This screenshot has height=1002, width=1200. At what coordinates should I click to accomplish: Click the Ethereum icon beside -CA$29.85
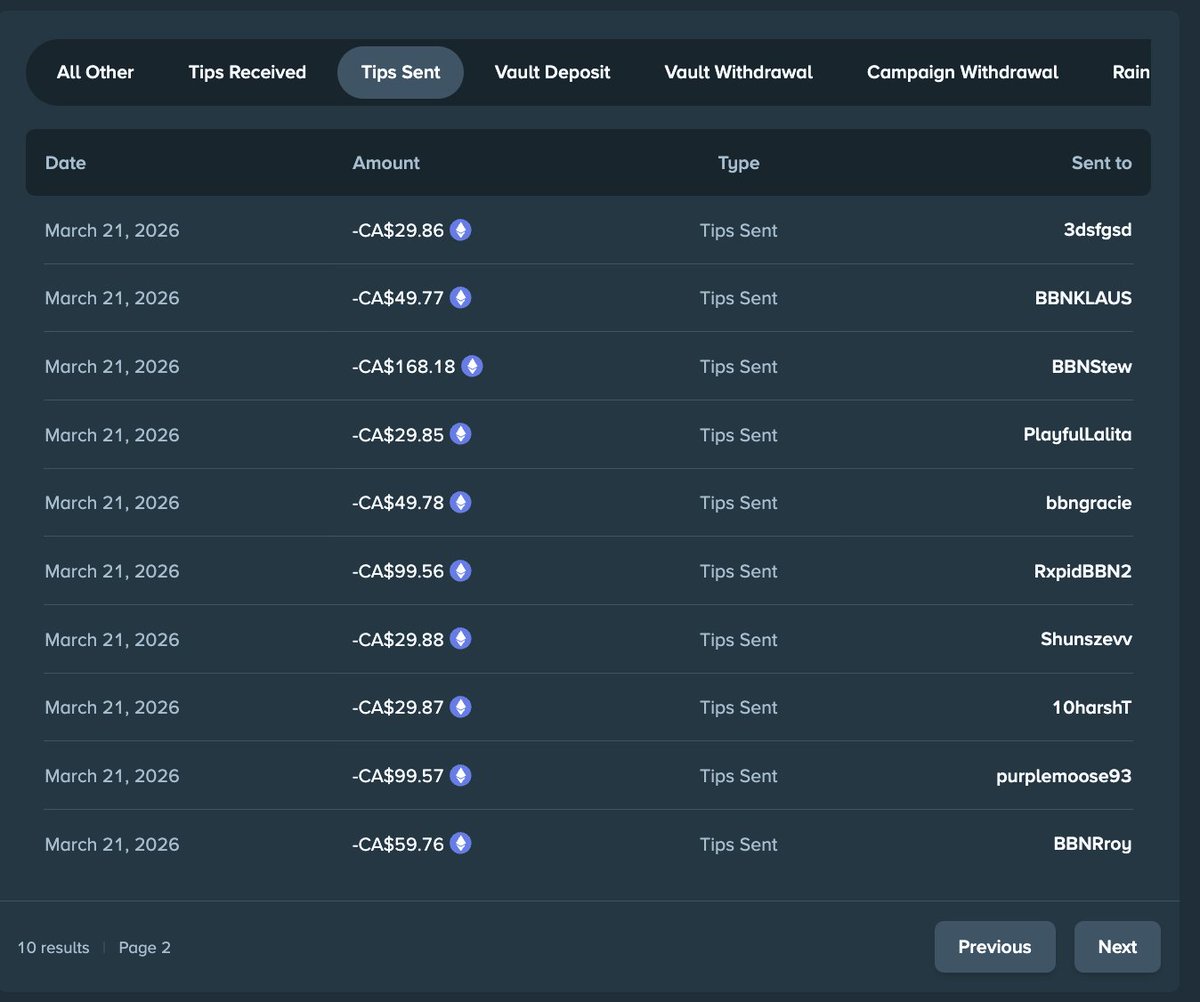tap(460, 434)
